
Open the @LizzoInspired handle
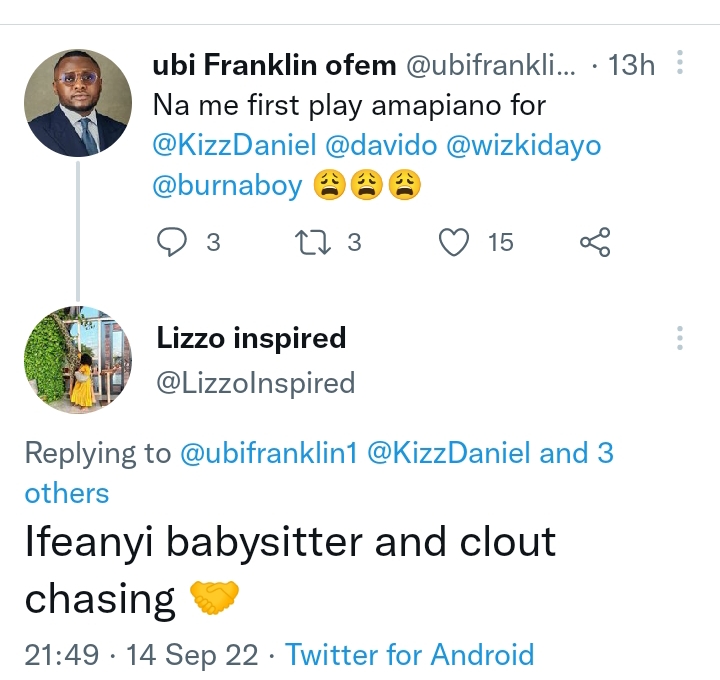coord(256,382)
